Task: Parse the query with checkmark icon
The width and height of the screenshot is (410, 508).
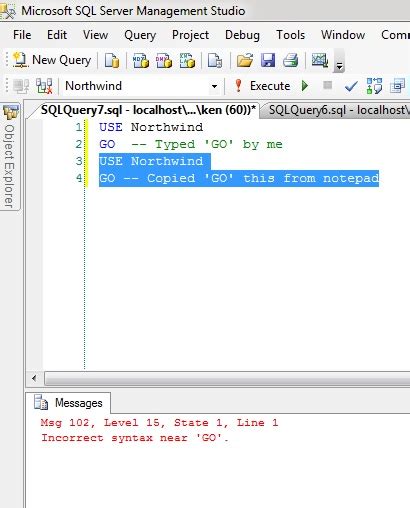Action: pyautogui.click(x=351, y=86)
